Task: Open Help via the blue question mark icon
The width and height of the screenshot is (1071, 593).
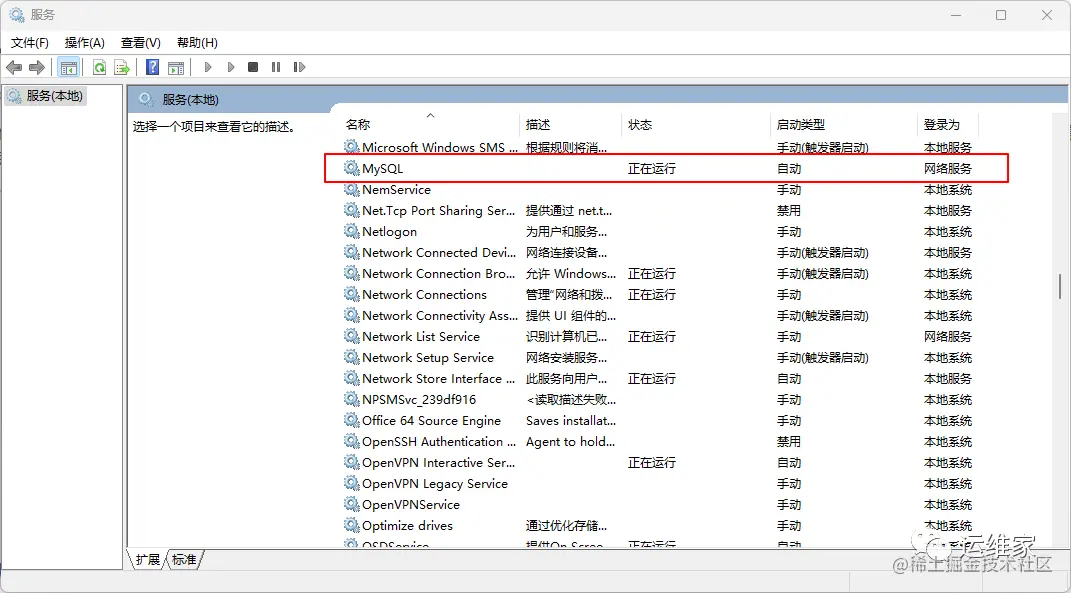Action: [153, 67]
